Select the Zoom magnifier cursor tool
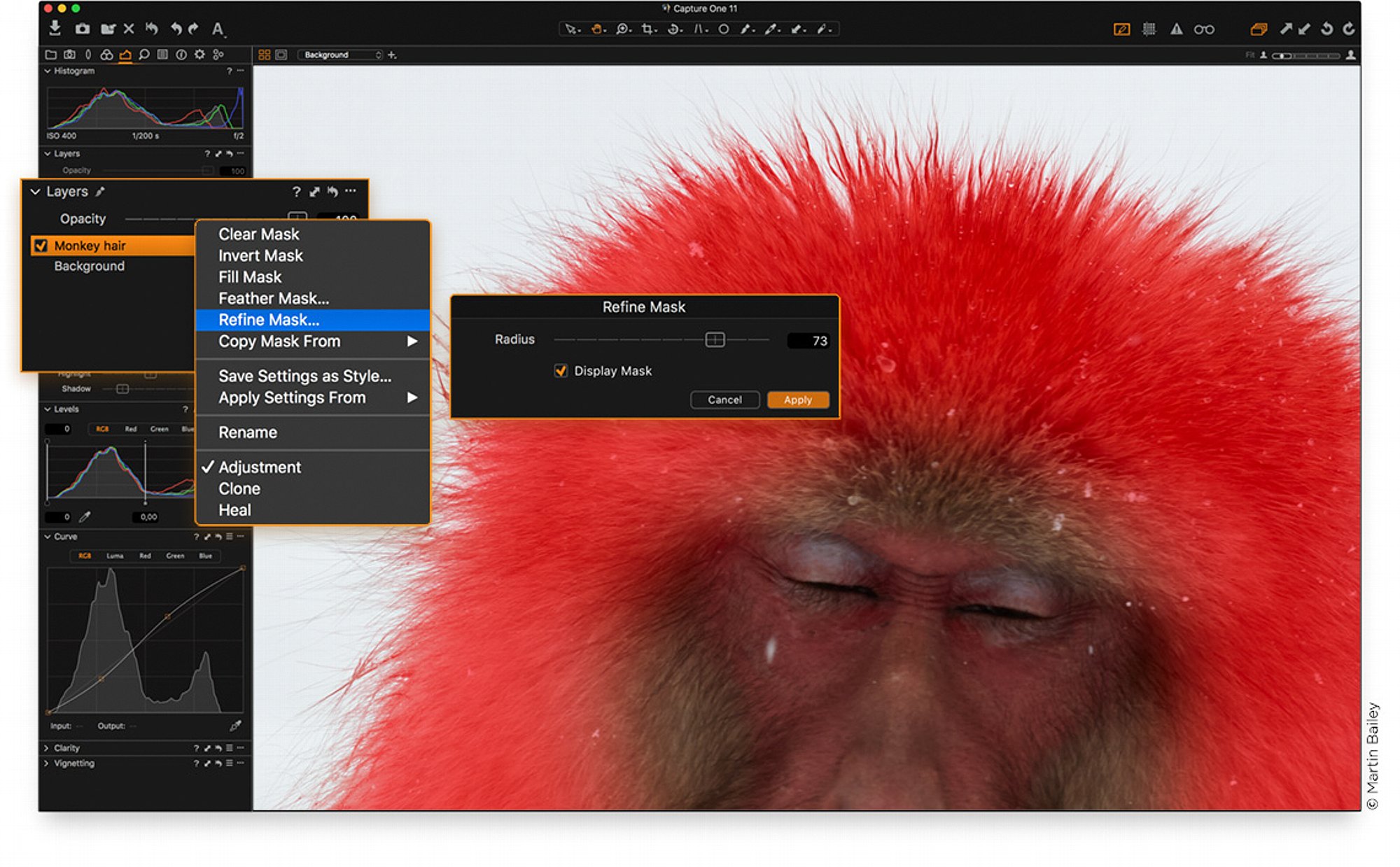 tap(622, 29)
